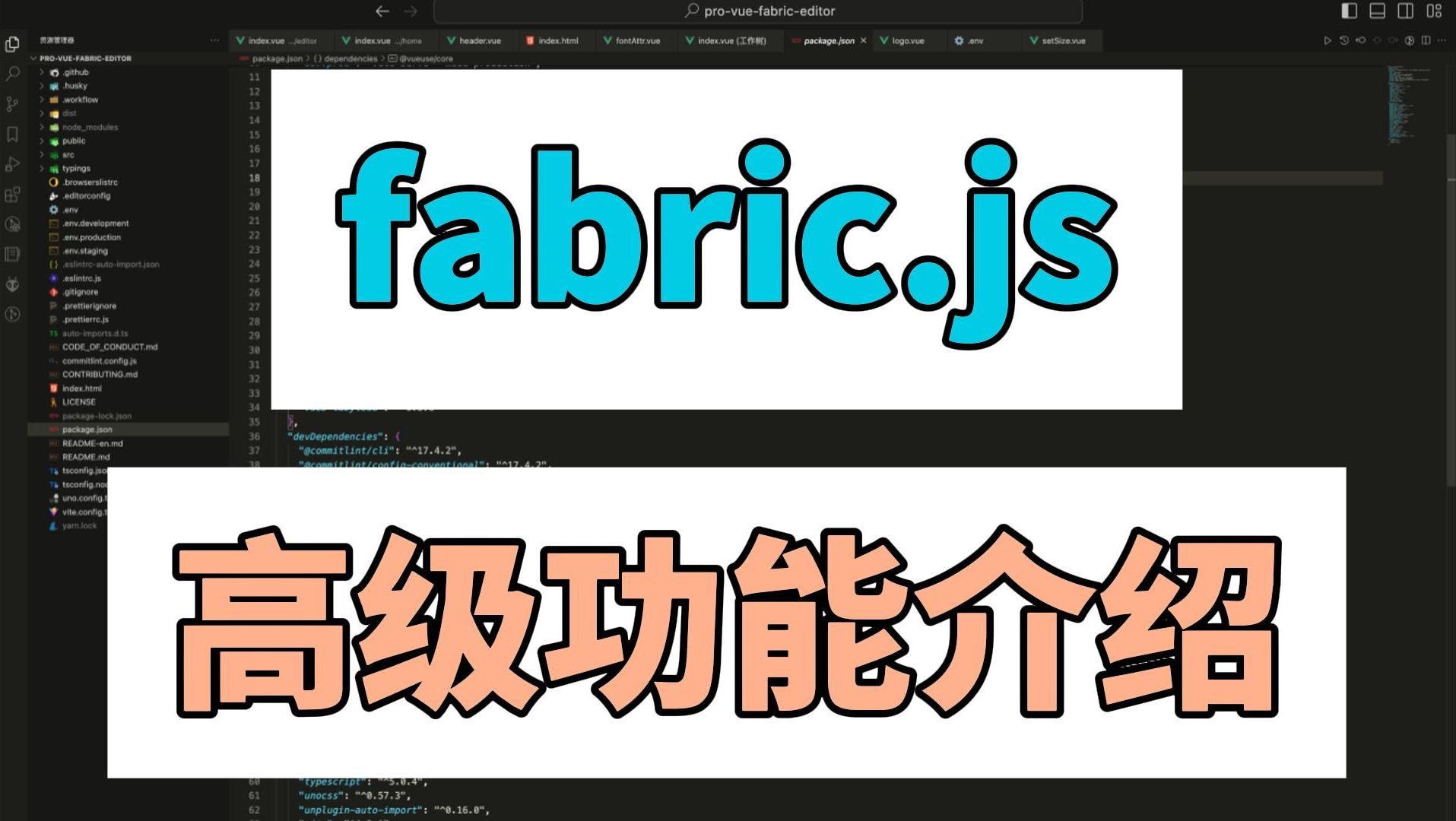Switch to the header.vue tab
This screenshot has width=1456, height=821.
click(480, 41)
